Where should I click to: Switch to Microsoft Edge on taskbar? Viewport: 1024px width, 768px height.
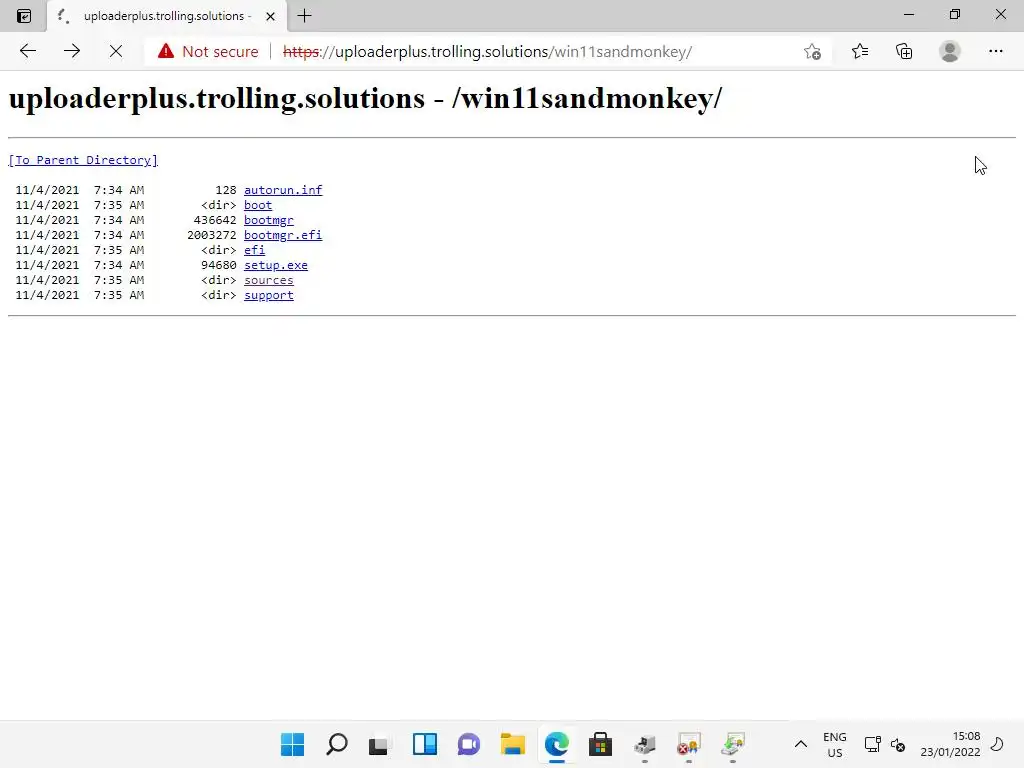(557, 744)
